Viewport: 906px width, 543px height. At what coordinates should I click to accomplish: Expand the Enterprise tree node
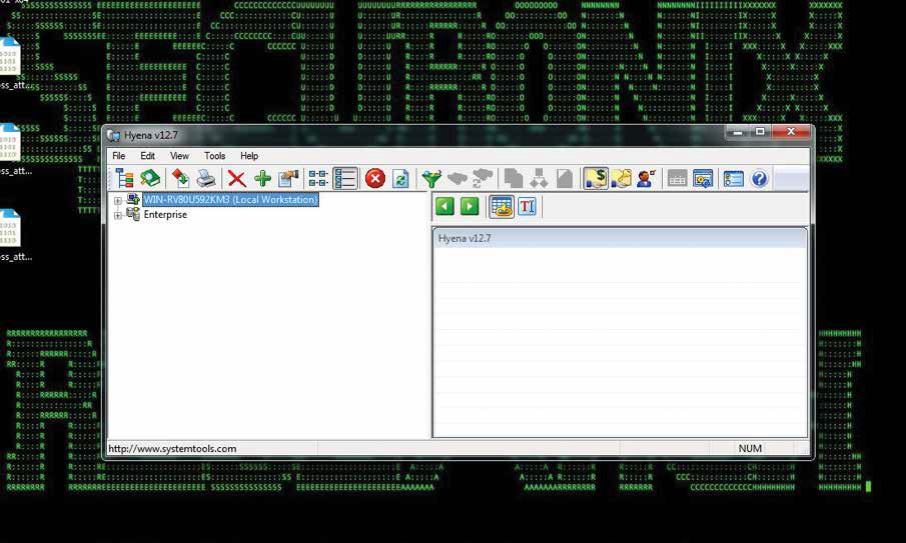118,215
